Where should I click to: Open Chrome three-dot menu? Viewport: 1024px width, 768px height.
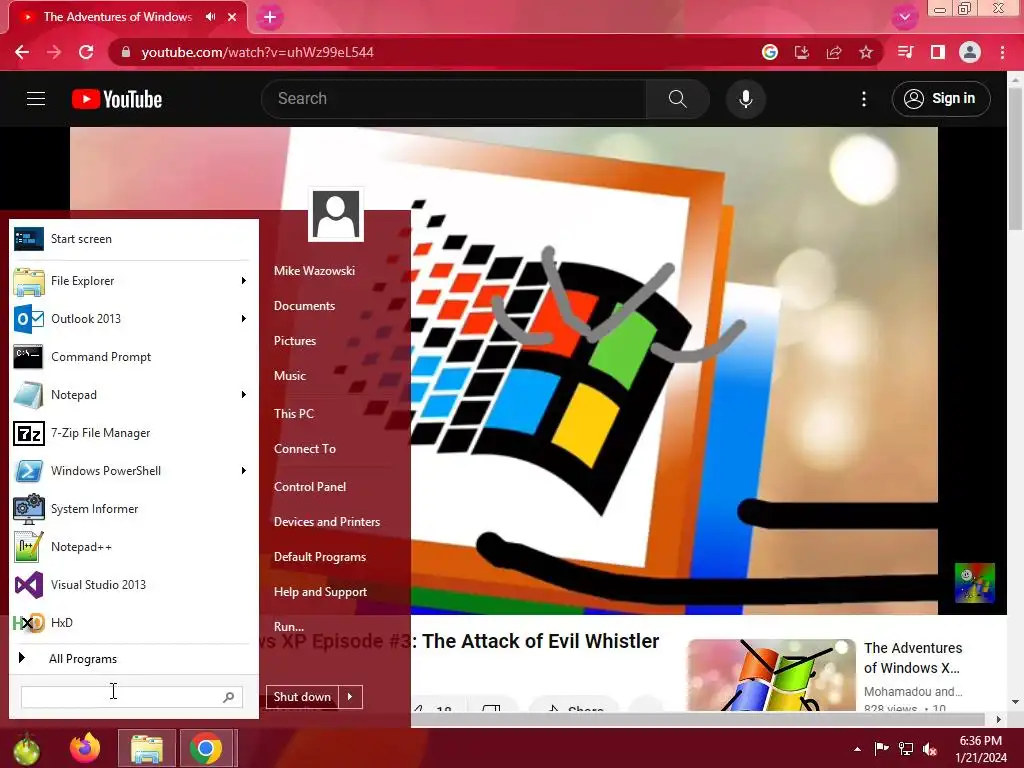tap(1002, 52)
